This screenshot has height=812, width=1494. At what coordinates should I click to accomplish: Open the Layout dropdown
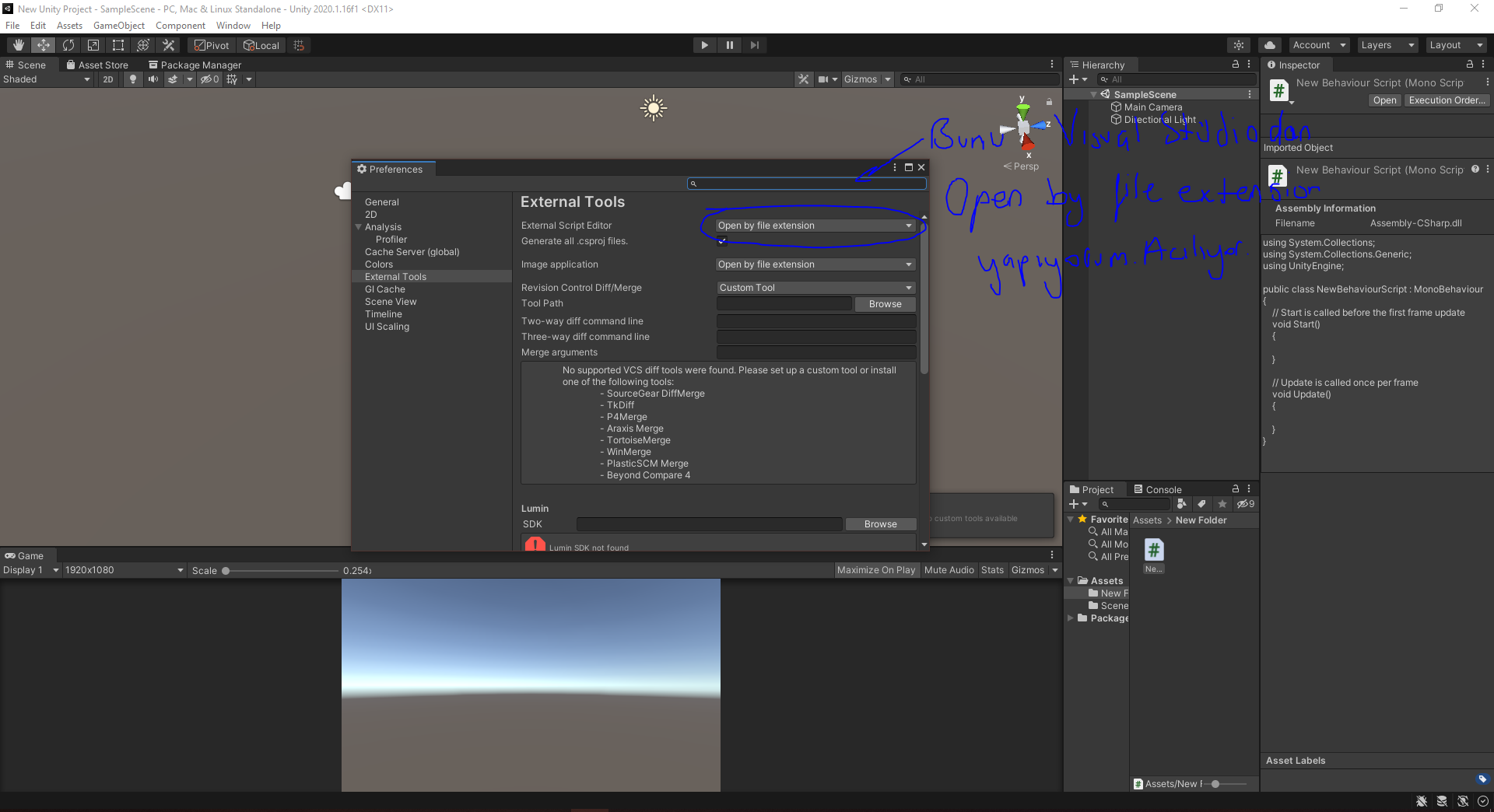(1455, 45)
